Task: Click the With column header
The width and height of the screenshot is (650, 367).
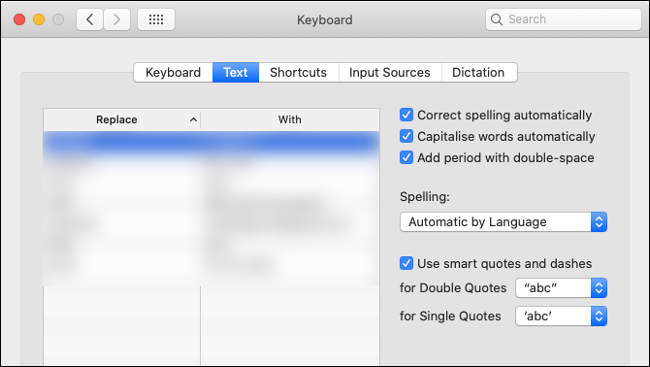Action: (290, 120)
